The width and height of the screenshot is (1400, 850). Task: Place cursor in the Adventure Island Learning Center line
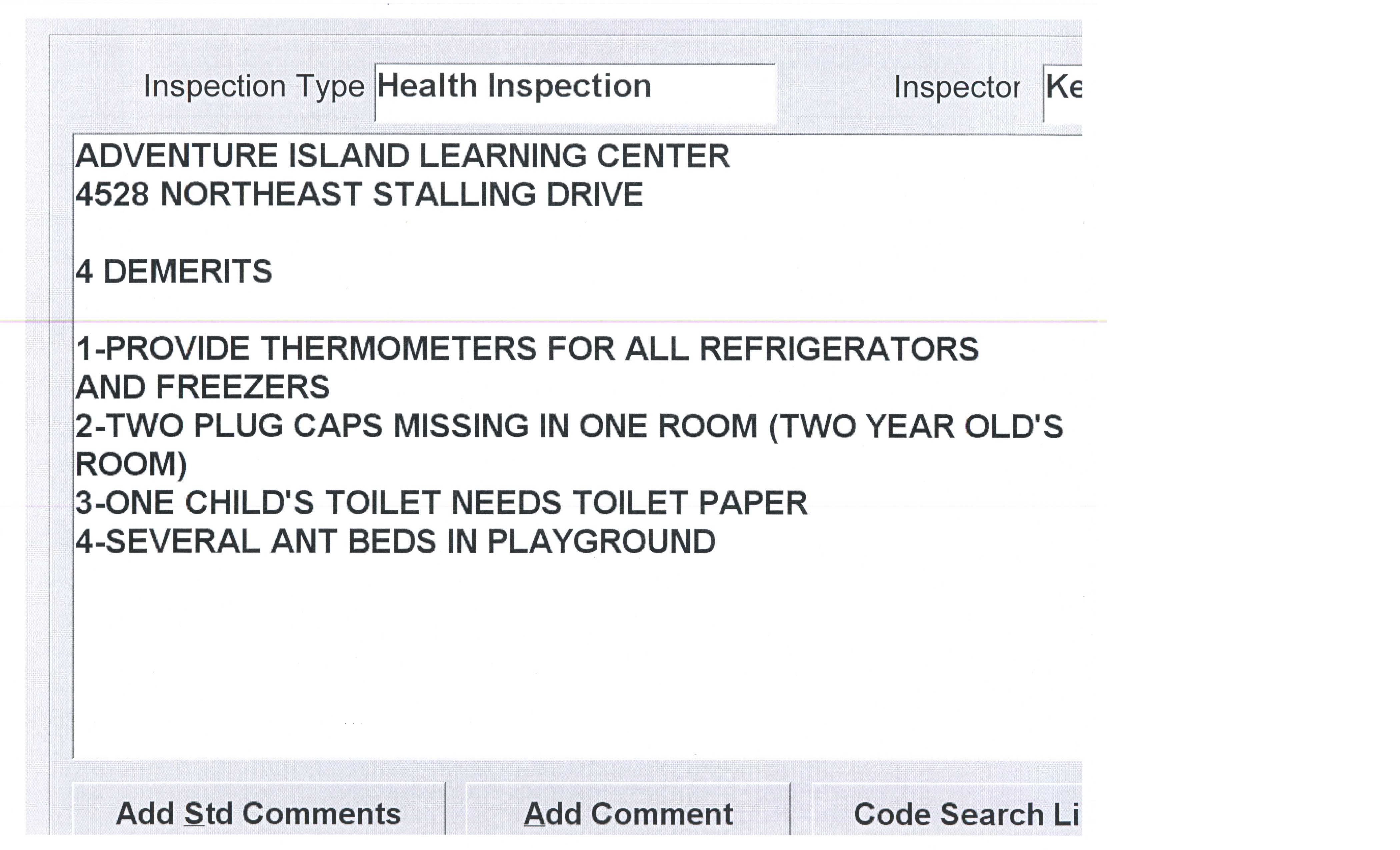[x=402, y=156]
